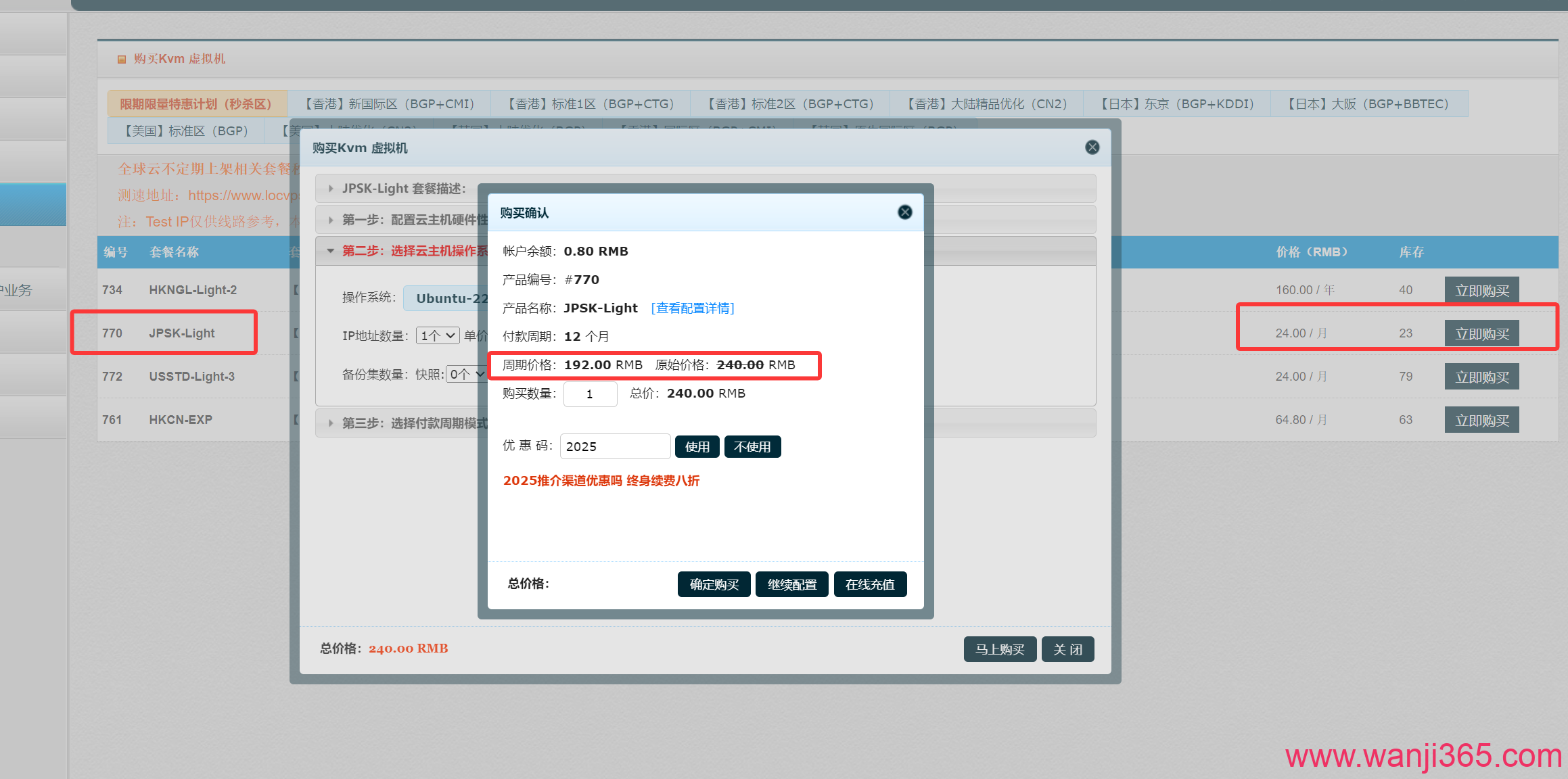
Task: Click the 购买数量 quantity input box
Action: 590,394
